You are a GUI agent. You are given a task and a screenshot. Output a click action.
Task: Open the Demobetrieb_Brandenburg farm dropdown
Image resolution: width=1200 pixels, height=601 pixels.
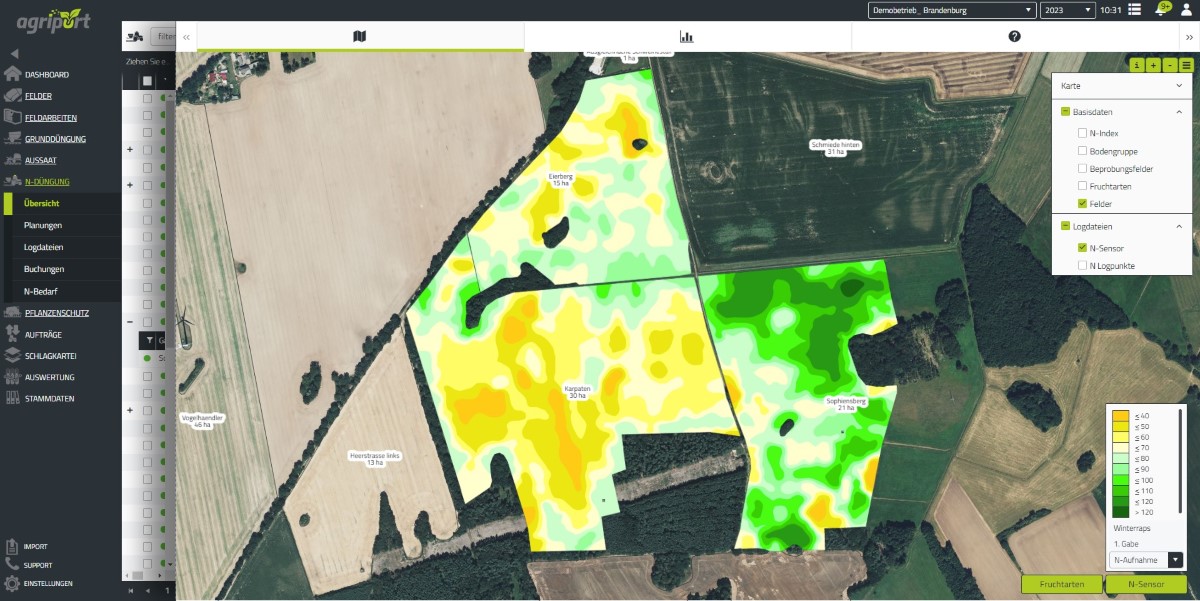click(x=951, y=10)
